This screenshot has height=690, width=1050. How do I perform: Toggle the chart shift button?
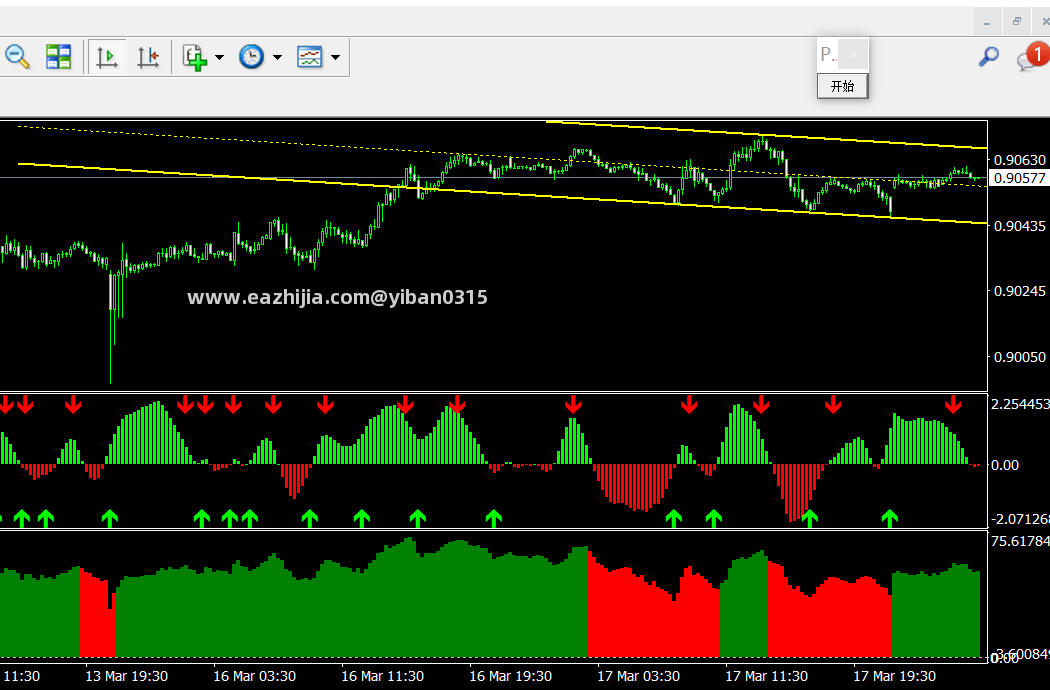tap(148, 57)
